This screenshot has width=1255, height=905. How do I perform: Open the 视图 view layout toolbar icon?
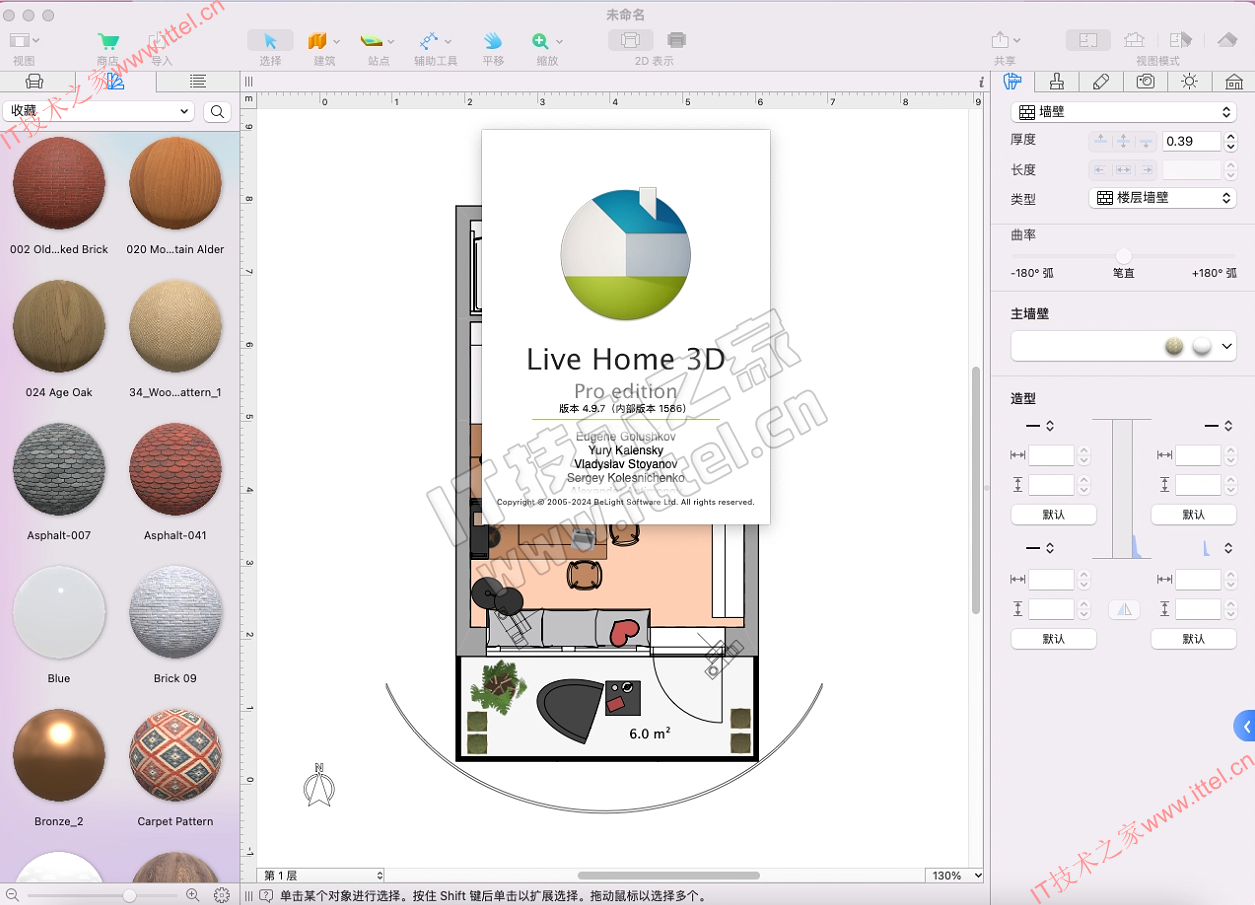pyautogui.click(x=24, y=41)
